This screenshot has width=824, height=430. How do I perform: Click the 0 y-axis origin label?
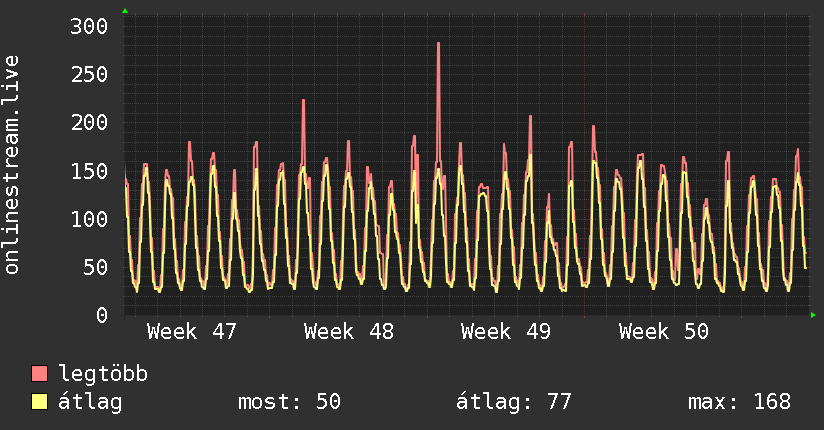coord(101,315)
